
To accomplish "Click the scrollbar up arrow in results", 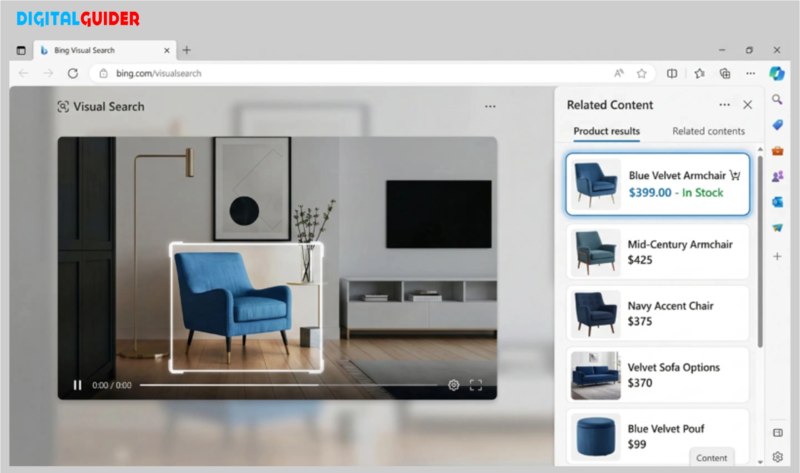I will [x=760, y=149].
